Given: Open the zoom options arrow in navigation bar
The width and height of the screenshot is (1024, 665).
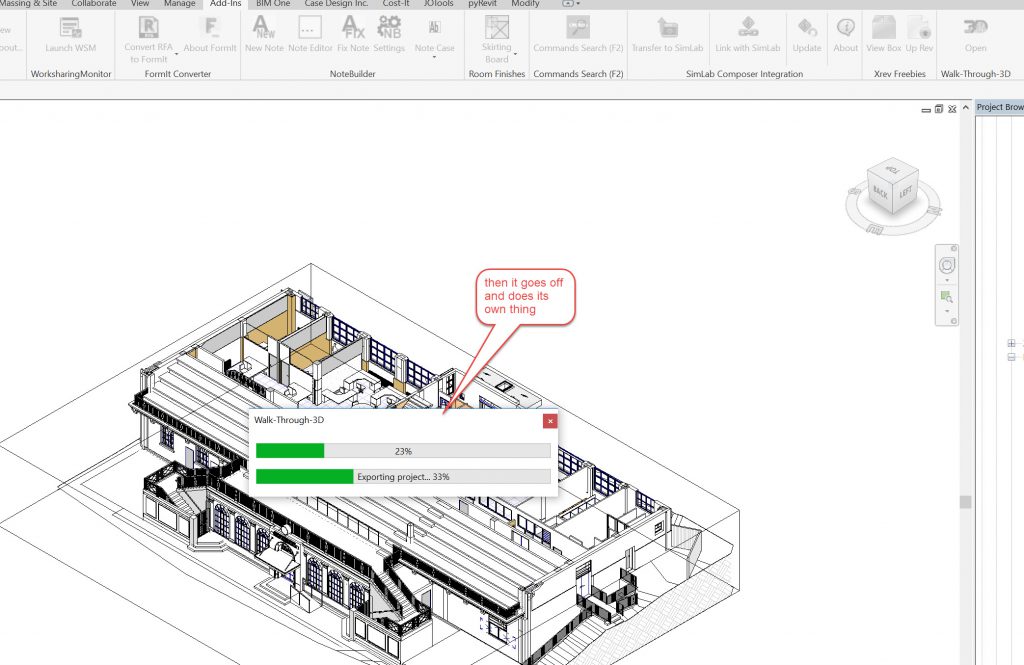Looking at the screenshot, I should pos(946,311).
